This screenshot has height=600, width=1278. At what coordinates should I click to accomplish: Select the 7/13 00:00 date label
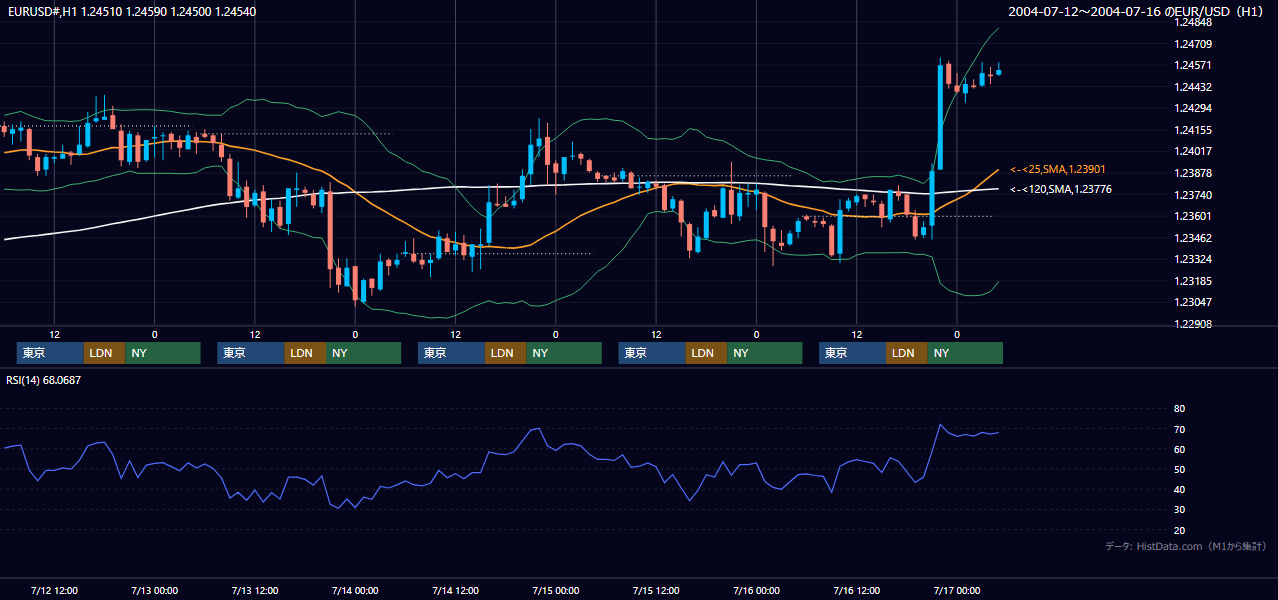(154, 590)
